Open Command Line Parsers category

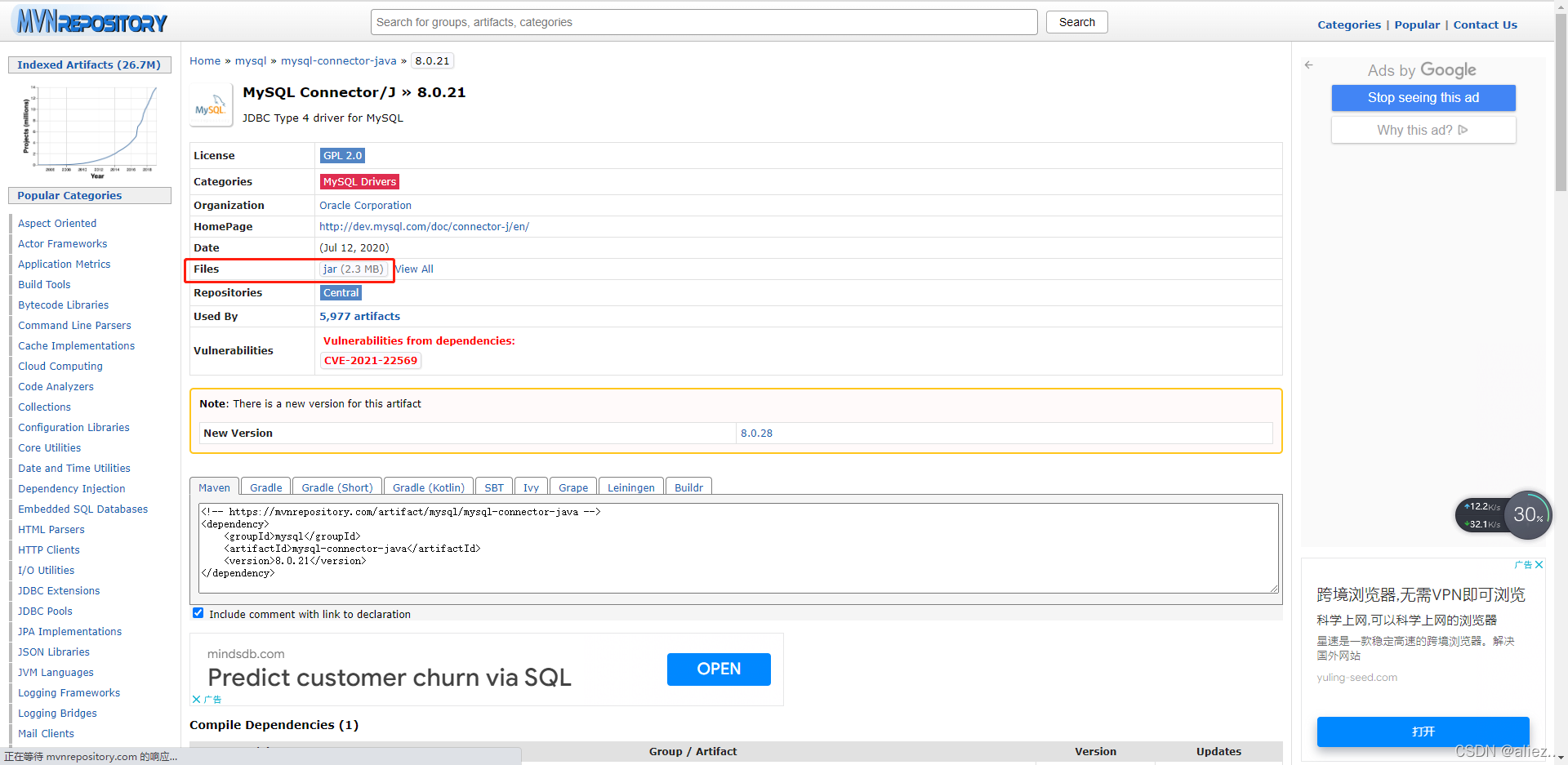pyautogui.click(x=74, y=325)
